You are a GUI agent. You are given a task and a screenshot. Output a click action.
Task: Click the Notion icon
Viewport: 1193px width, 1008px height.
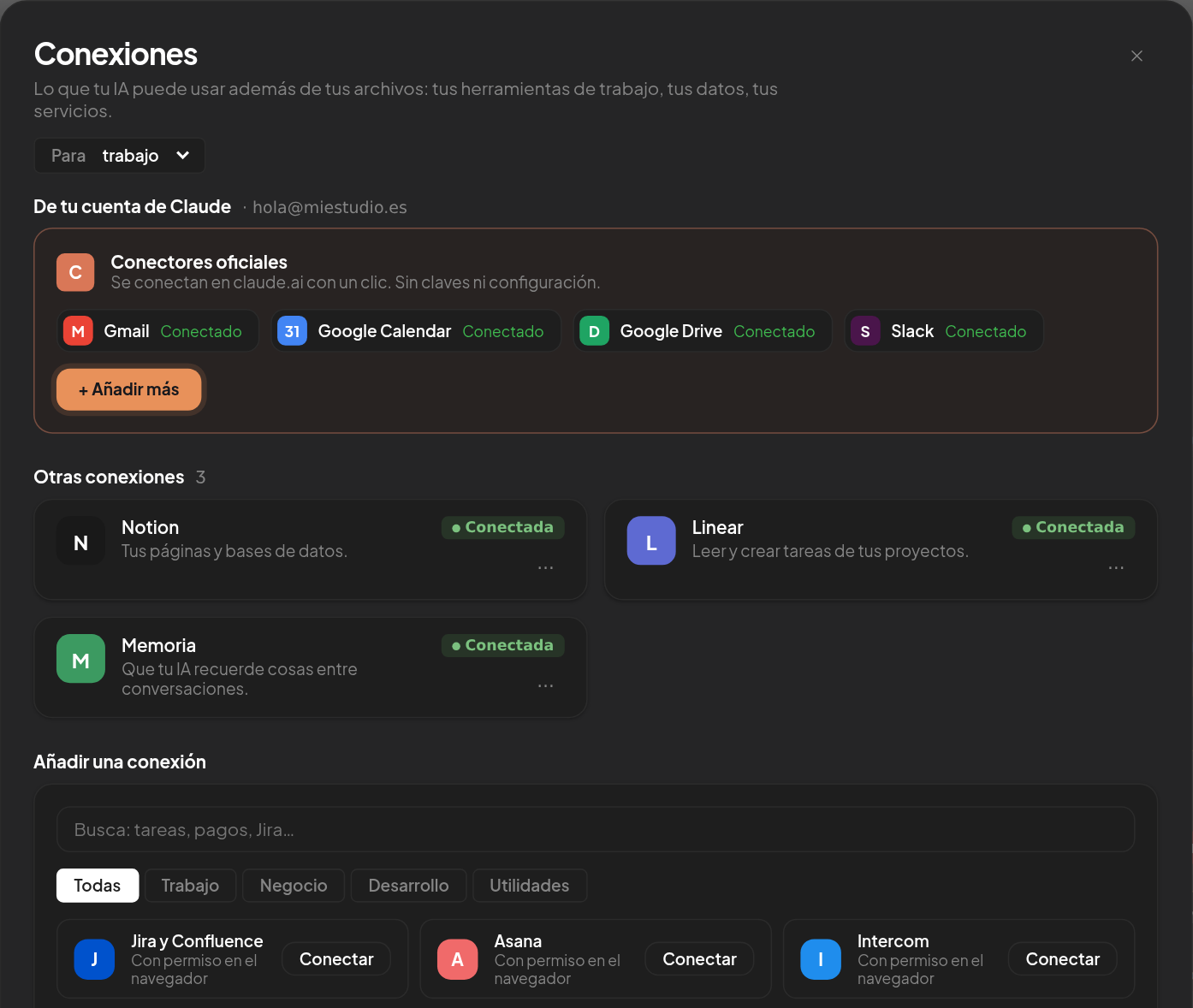(80, 541)
